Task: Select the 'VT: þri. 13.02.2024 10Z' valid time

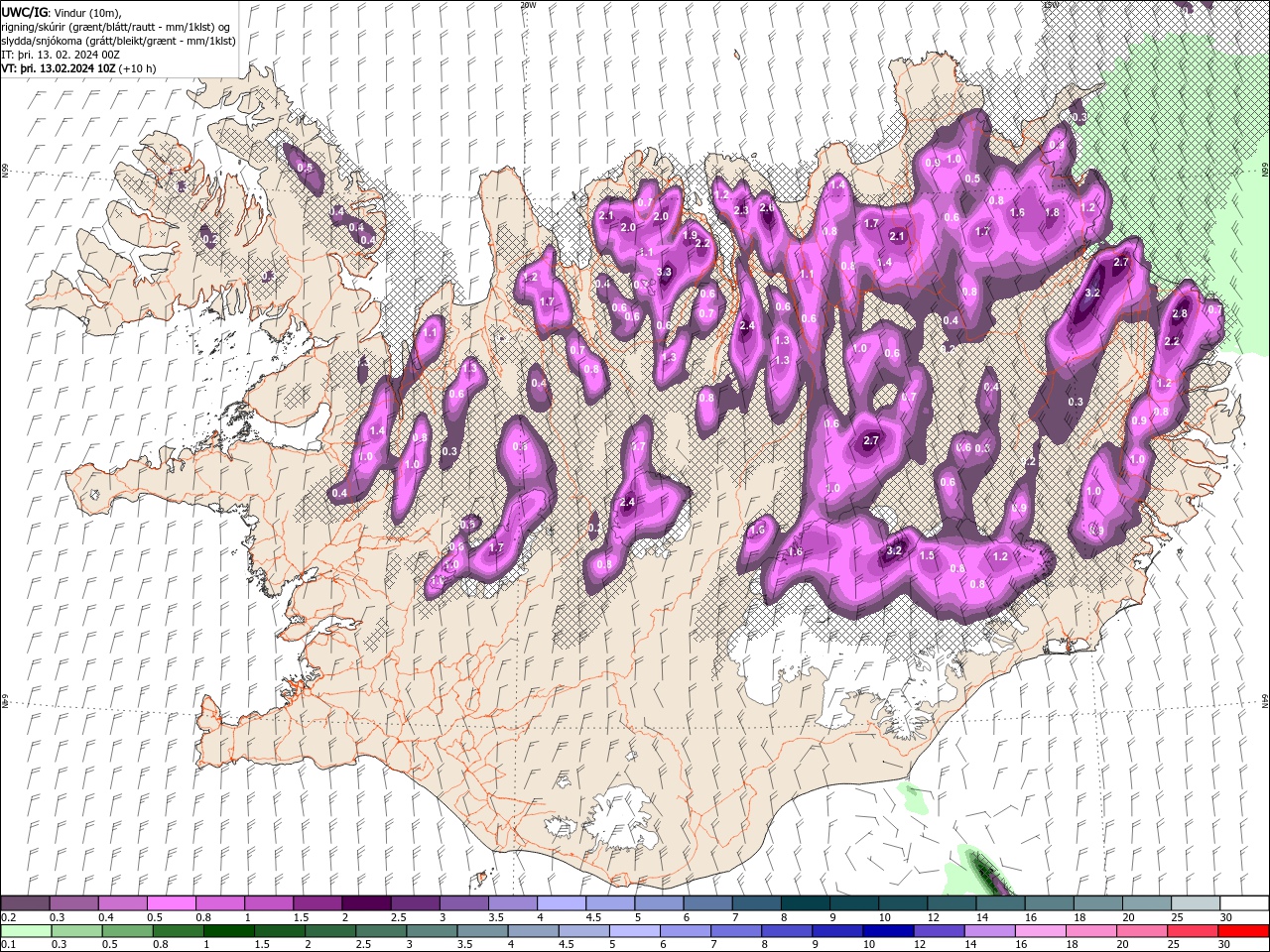Action: tap(59, 68)
